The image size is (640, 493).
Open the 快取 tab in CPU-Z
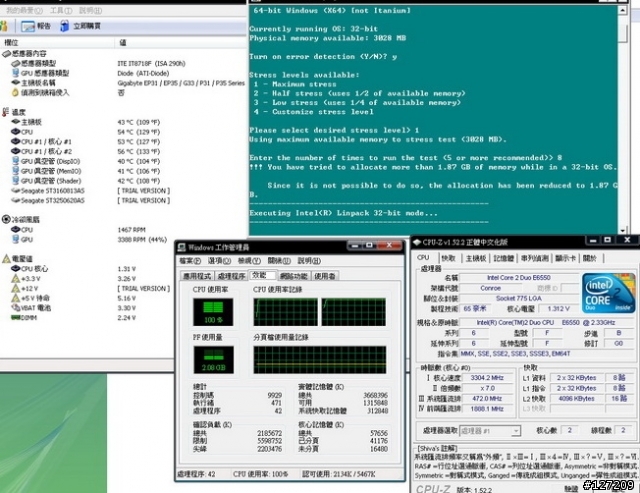[x=448, y=258]
